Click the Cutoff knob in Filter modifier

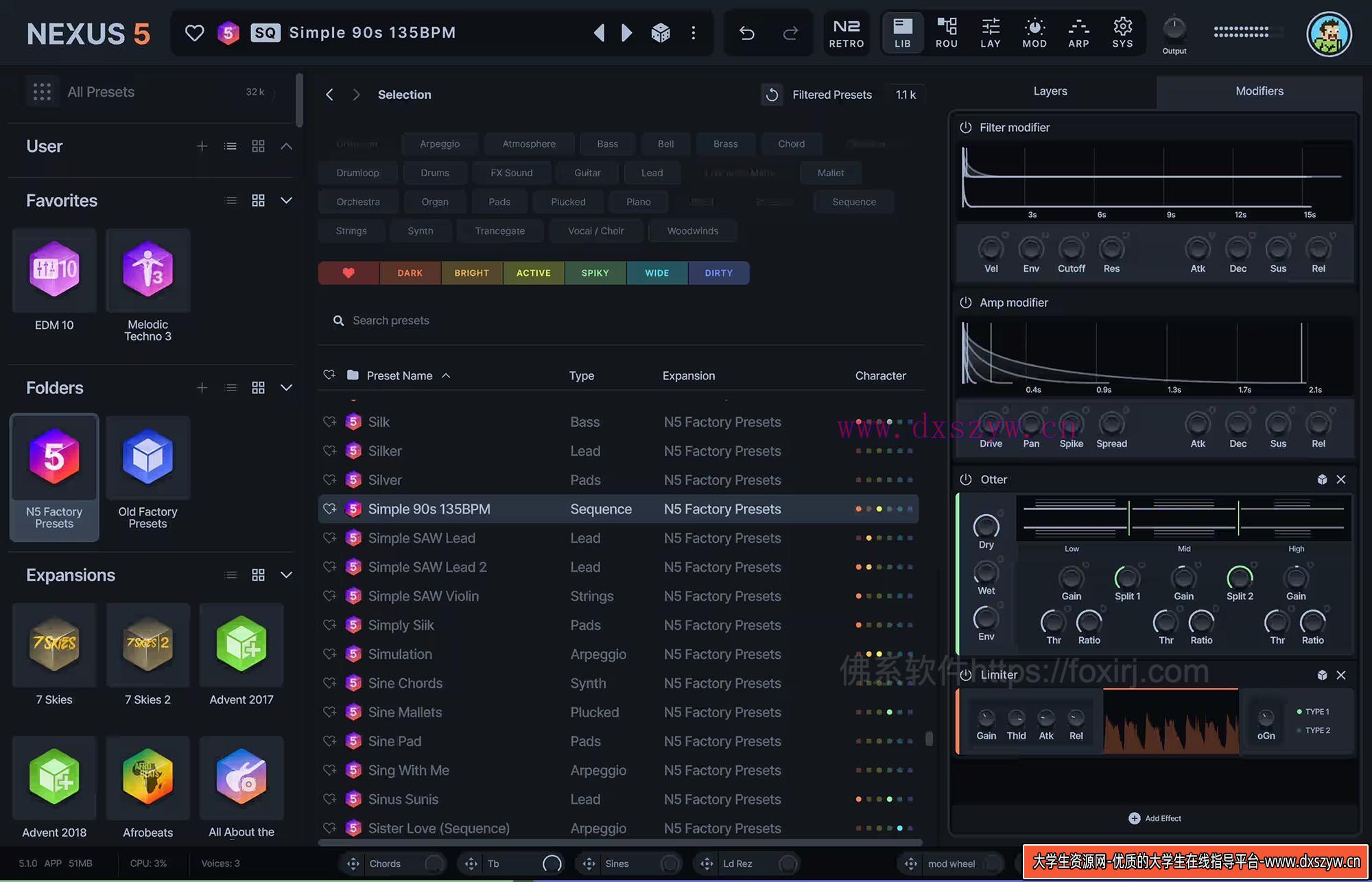(x=1071, y=248)
